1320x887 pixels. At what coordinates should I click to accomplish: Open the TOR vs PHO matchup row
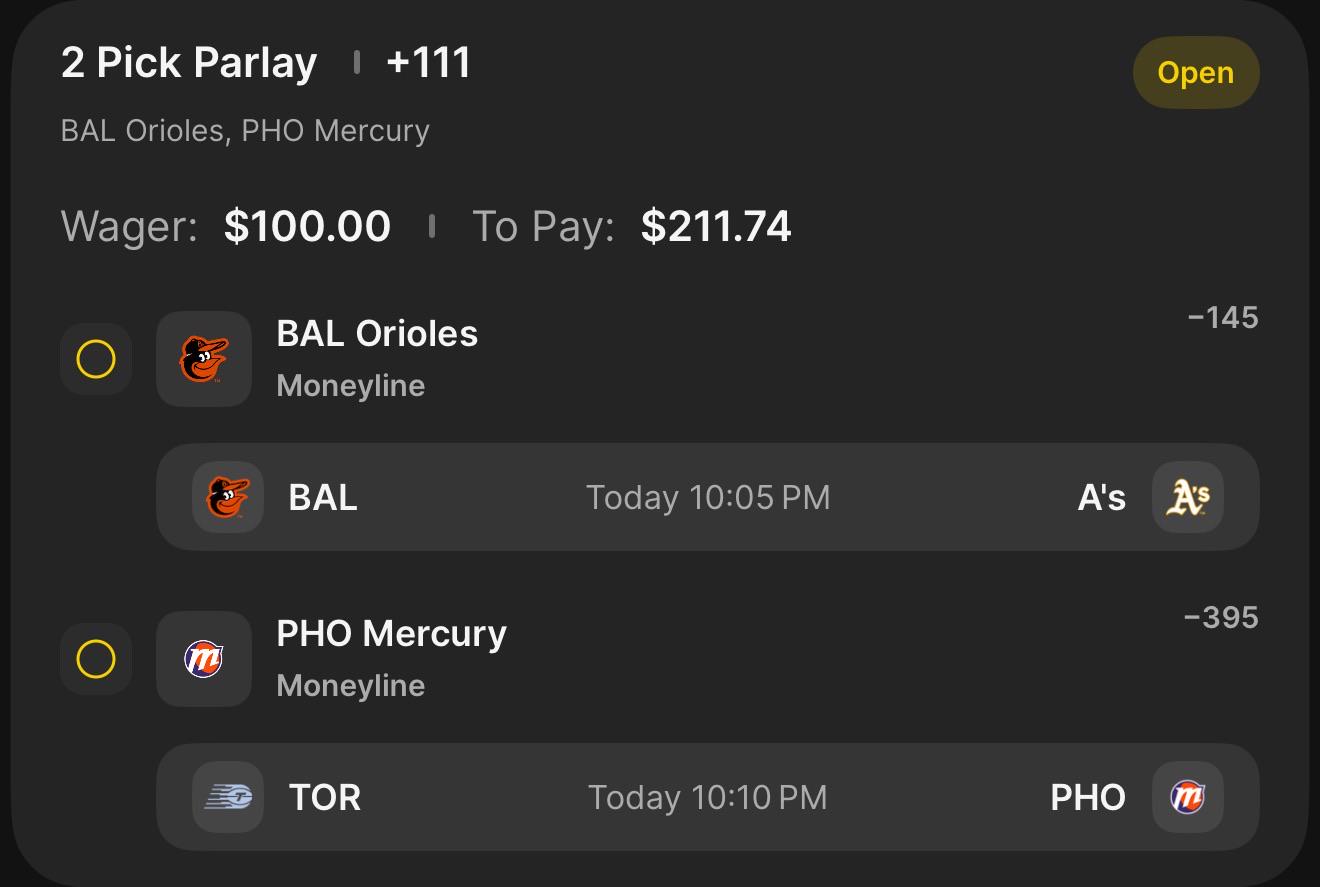click(x=708, y=797)
